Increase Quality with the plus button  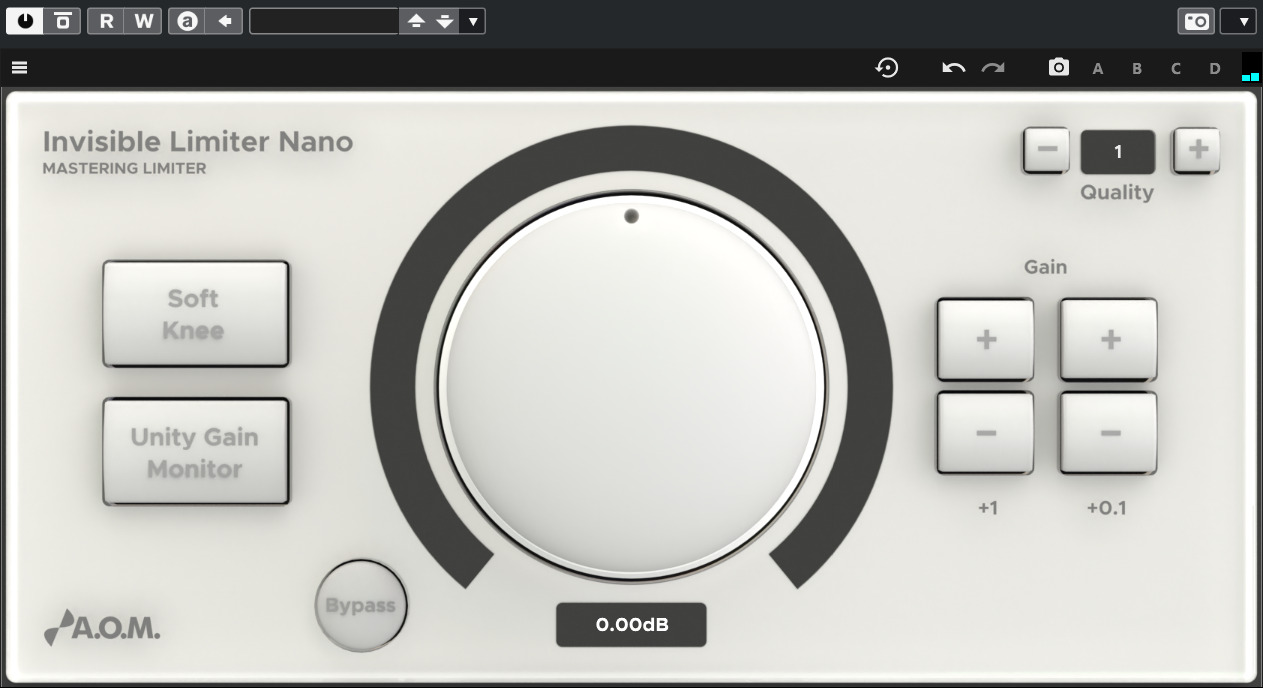[1197, 151]
